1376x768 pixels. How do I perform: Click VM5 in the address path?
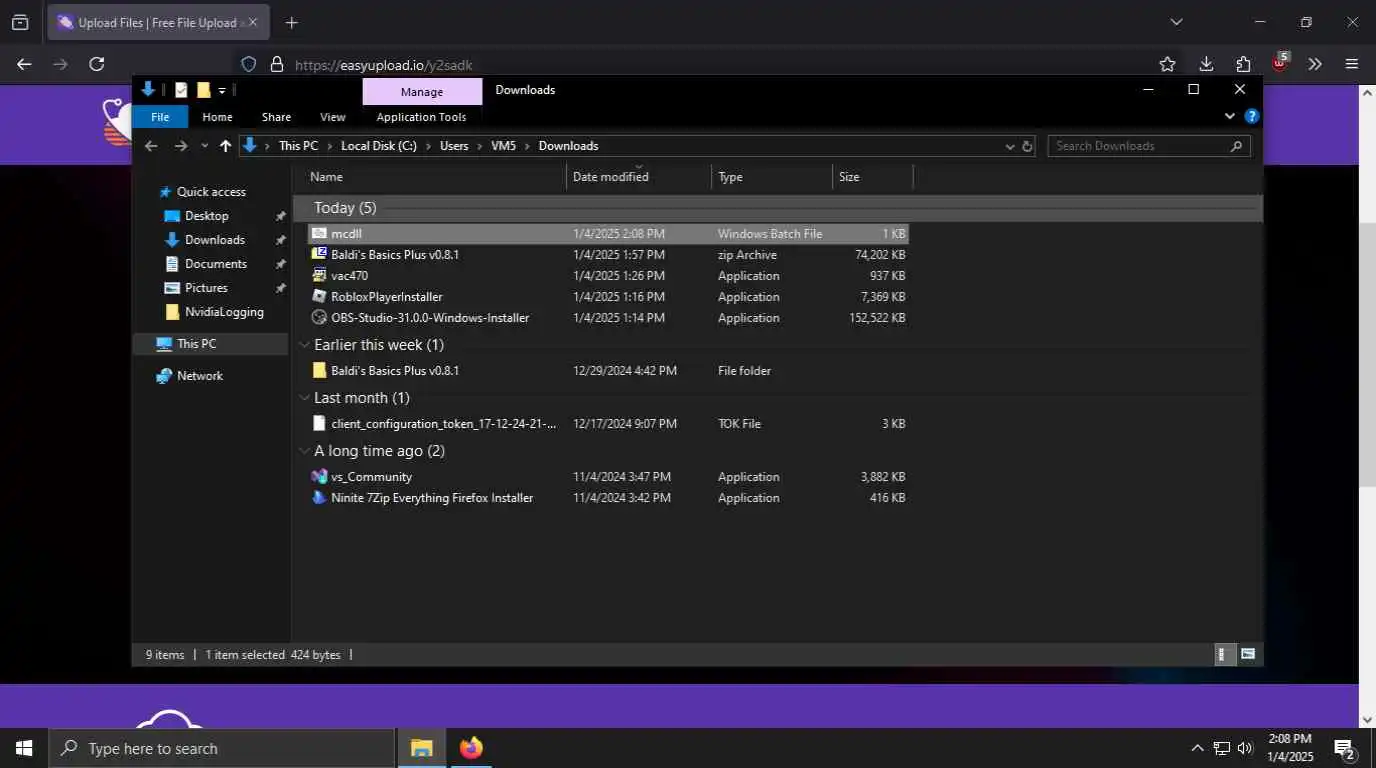pyautogui.click(x=503, y=146)
